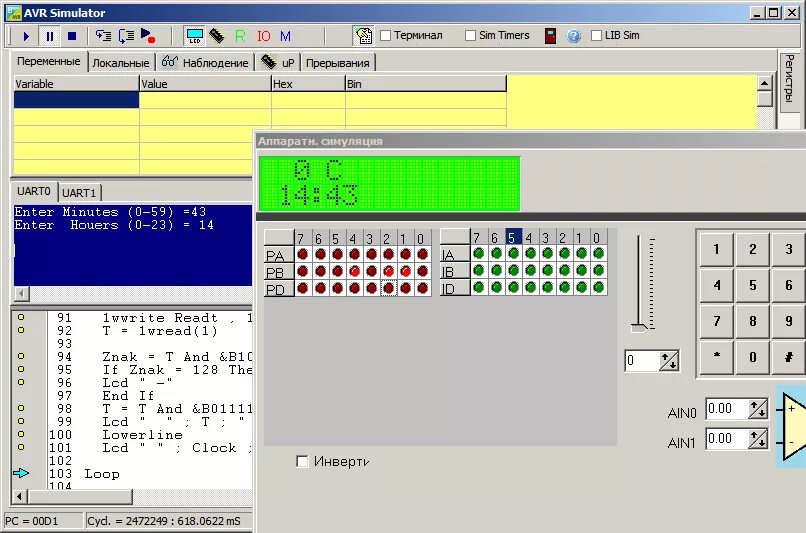Toggle PB bit 4 LED
806x533 pixels.
point(354,271)
